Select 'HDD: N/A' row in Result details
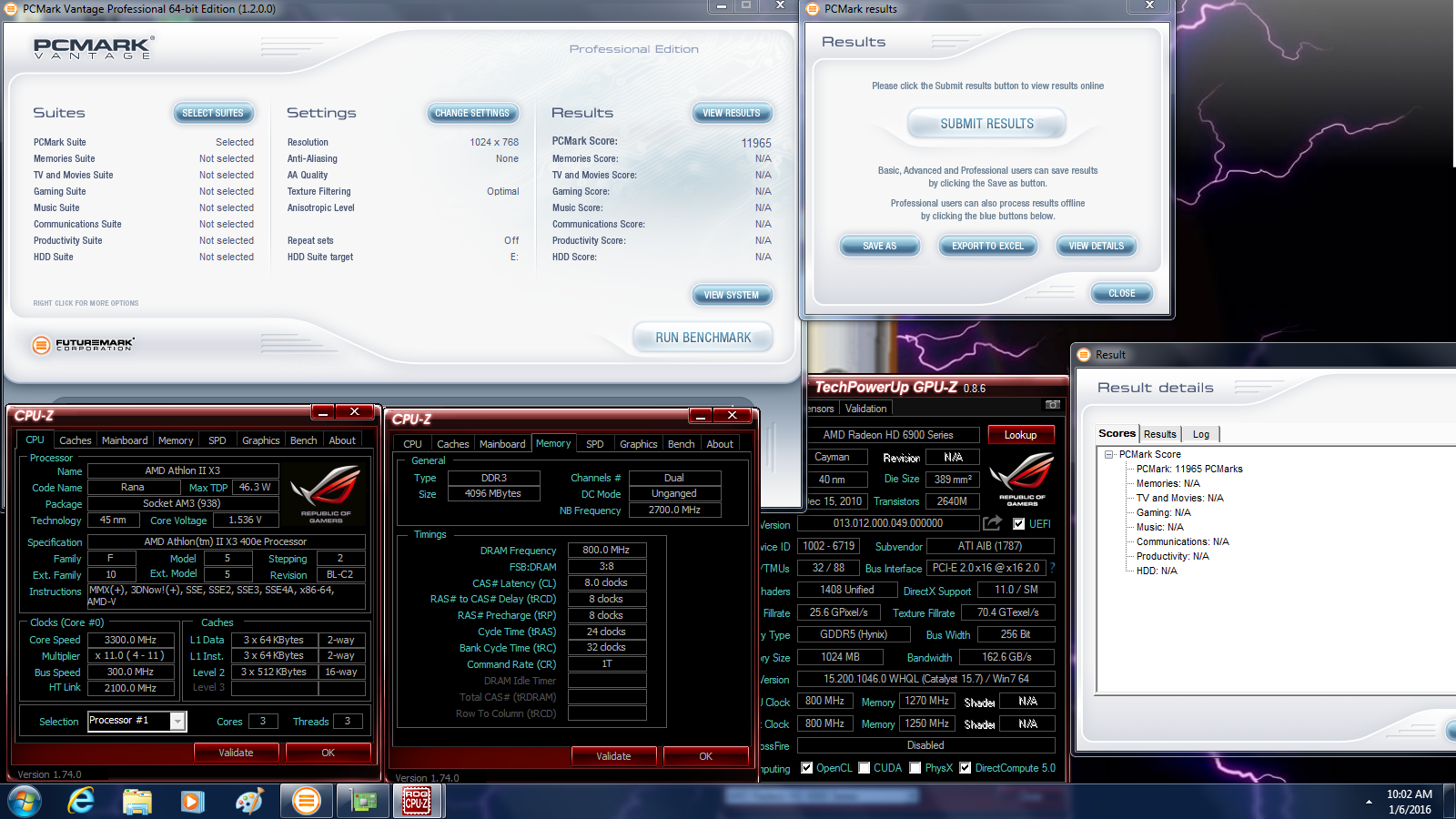The image size is (1456, 819). tap(1157, 571)
